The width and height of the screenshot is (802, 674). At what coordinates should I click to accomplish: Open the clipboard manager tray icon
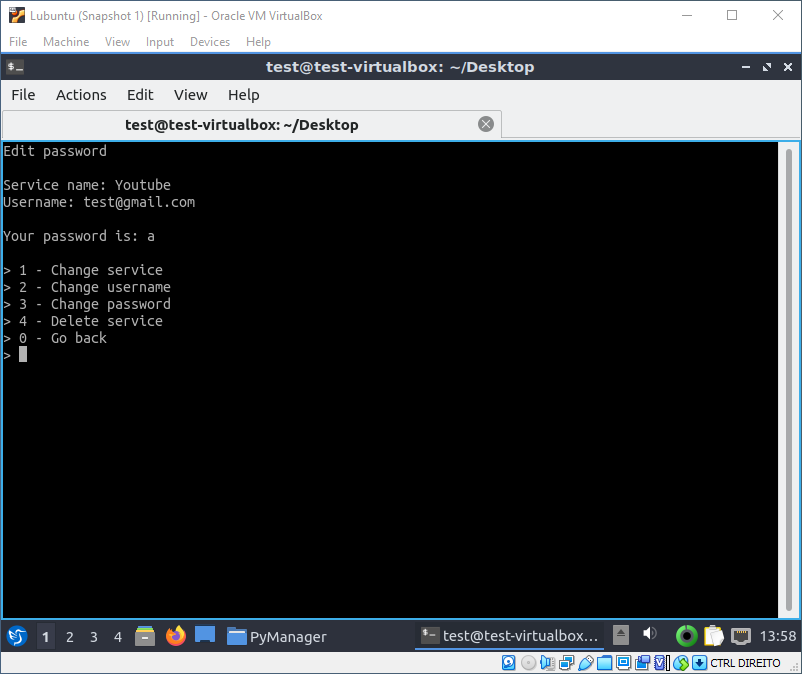point(714,636)
